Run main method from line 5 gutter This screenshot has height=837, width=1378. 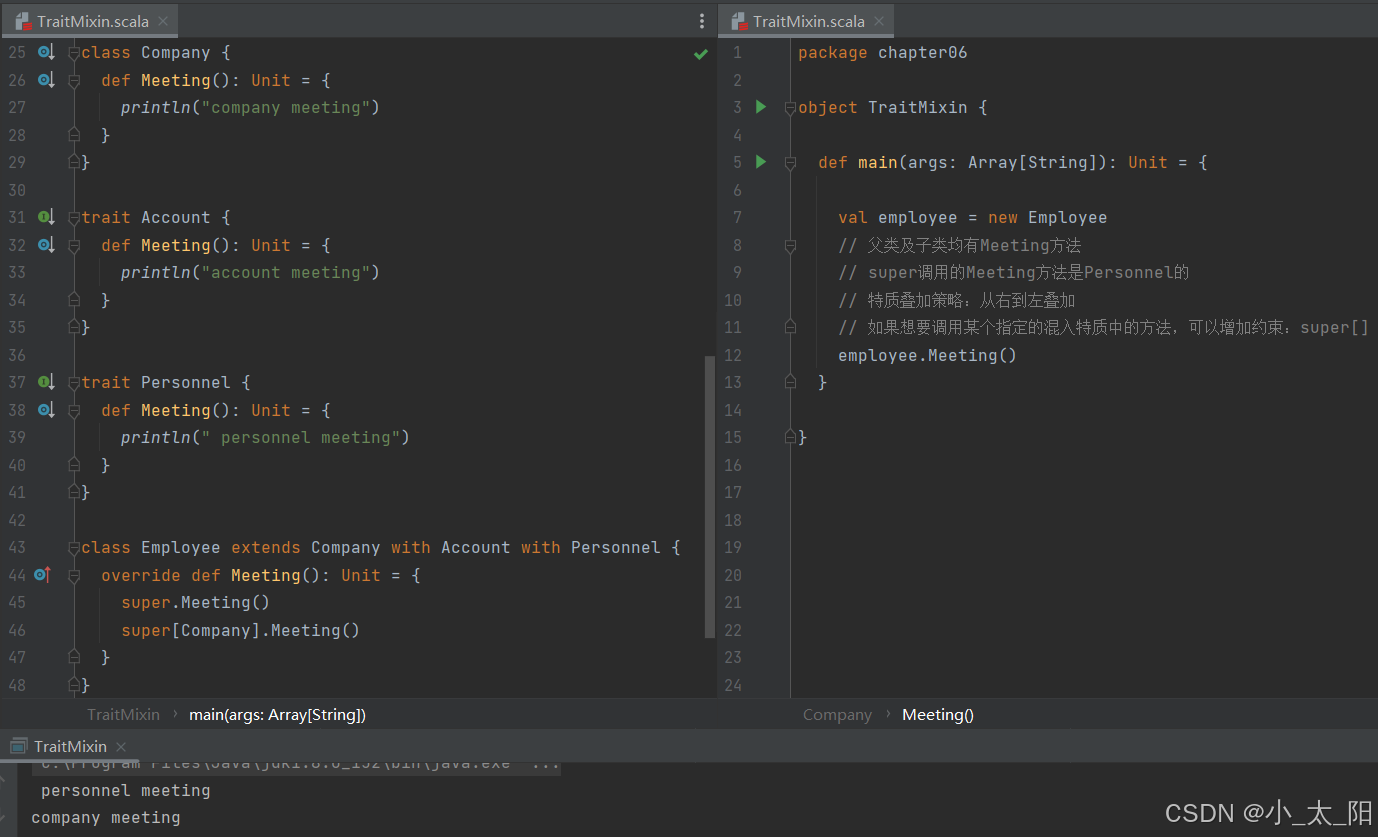coord(761,162)
